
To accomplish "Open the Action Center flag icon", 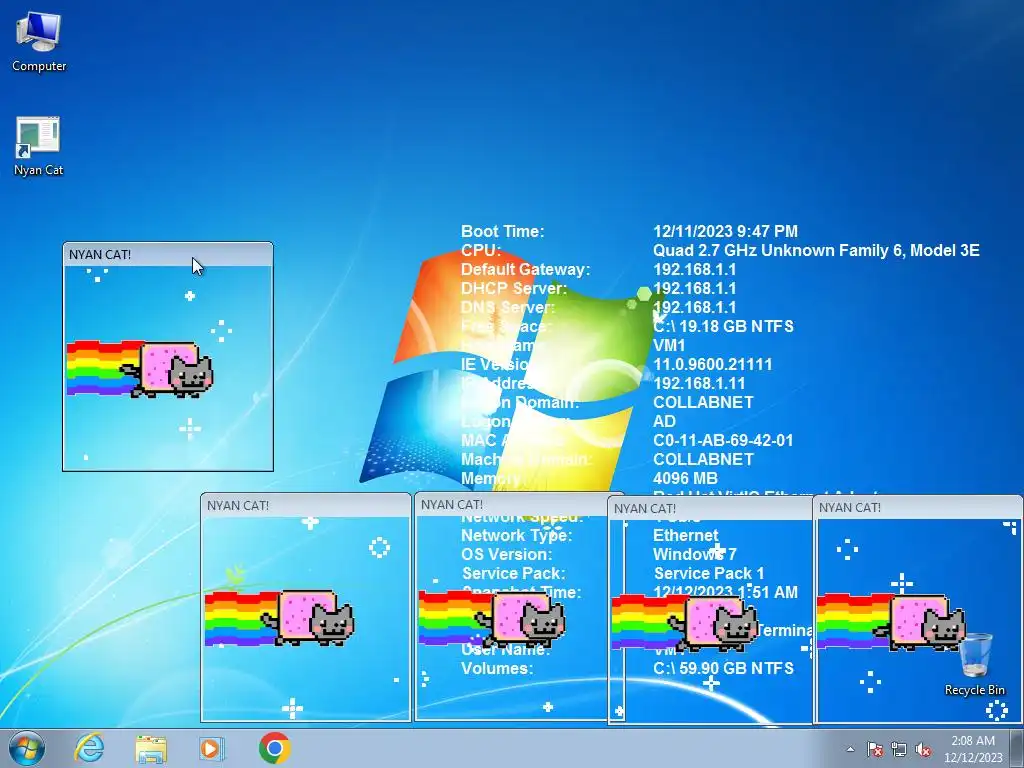I will tap(875, 750).
